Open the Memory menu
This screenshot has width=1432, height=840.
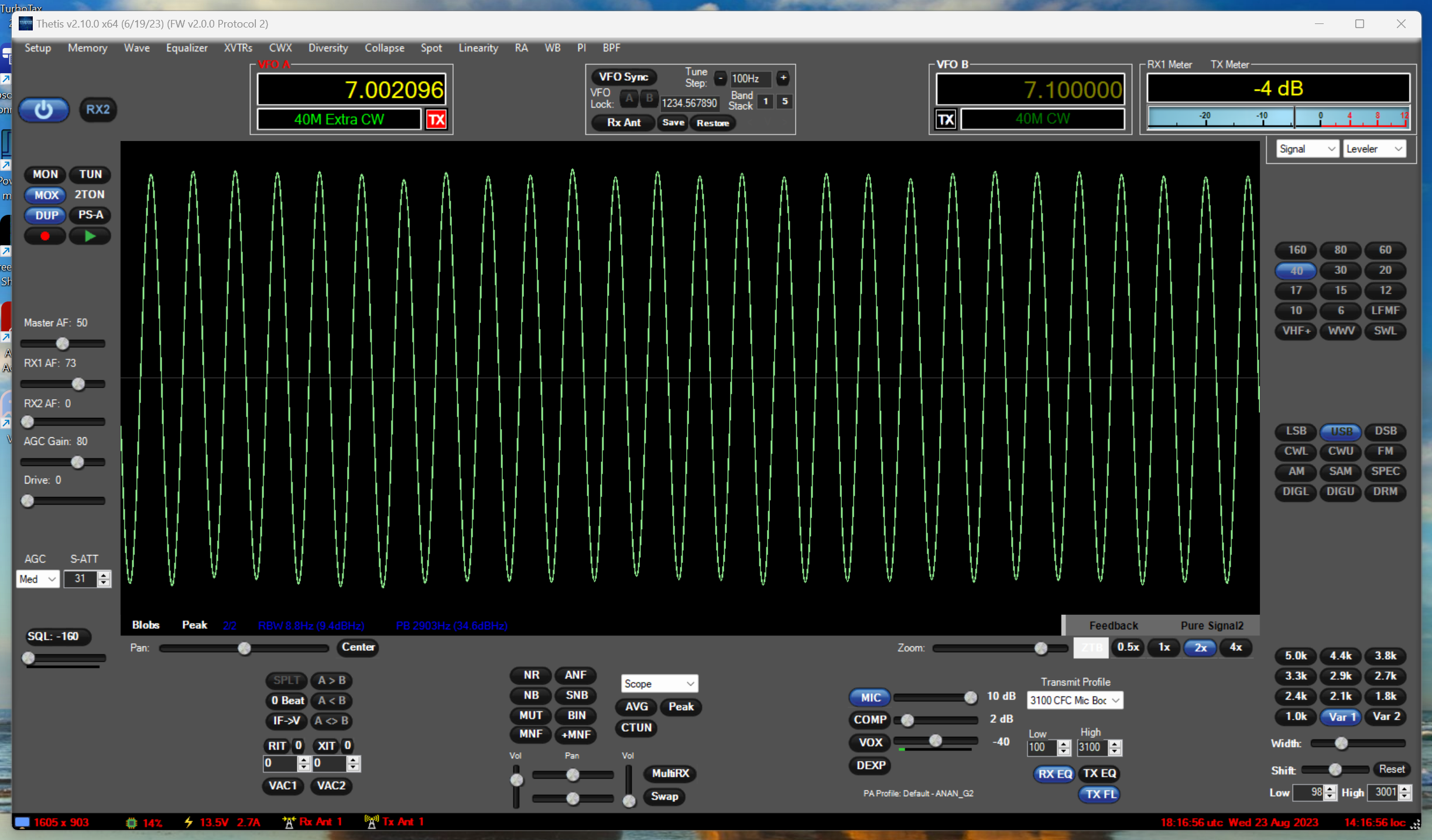coord(87,48)
